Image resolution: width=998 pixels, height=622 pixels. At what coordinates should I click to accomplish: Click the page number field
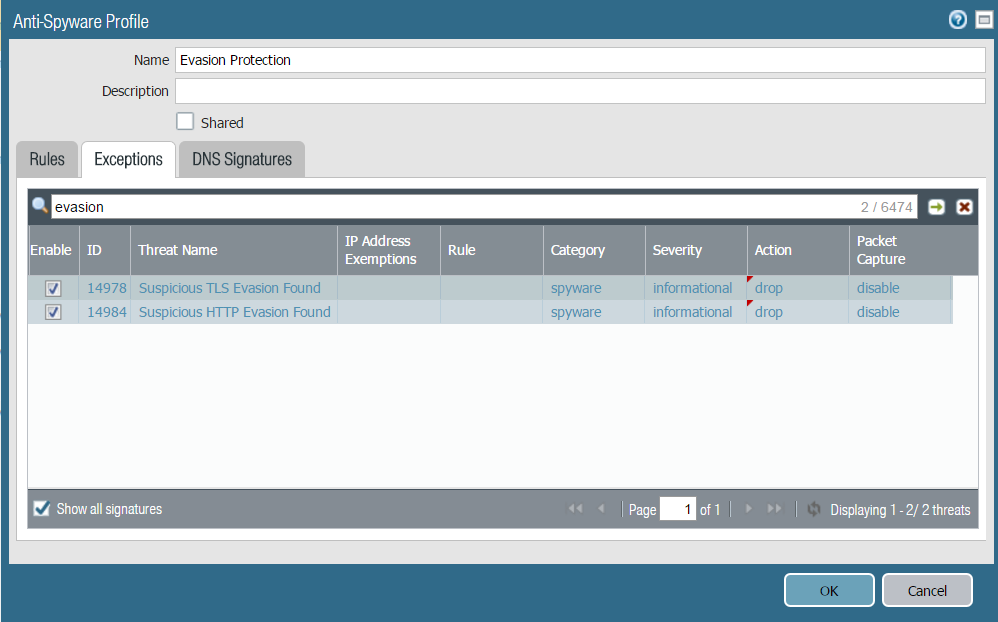[677, 510]
